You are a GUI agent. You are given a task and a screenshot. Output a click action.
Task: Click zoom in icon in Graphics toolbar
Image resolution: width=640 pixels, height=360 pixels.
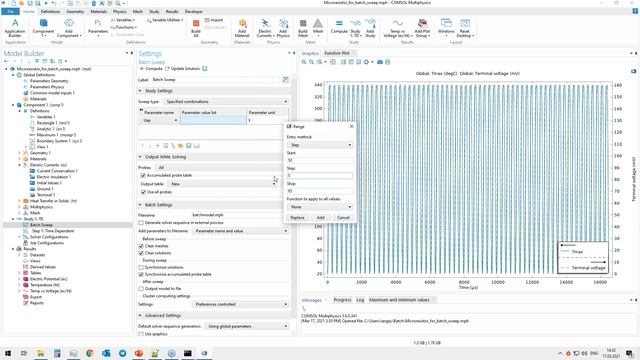tap(304, 62)
